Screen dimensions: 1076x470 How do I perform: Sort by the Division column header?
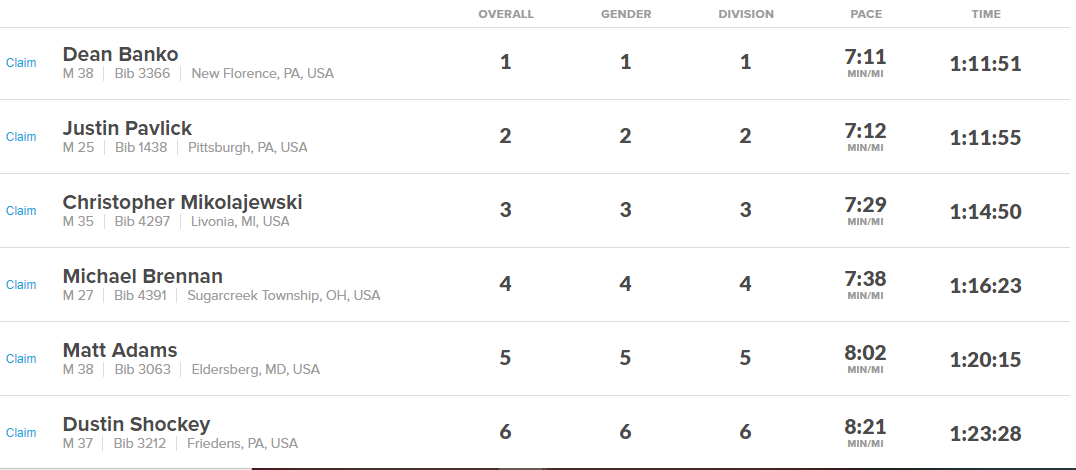coord(746,14)
